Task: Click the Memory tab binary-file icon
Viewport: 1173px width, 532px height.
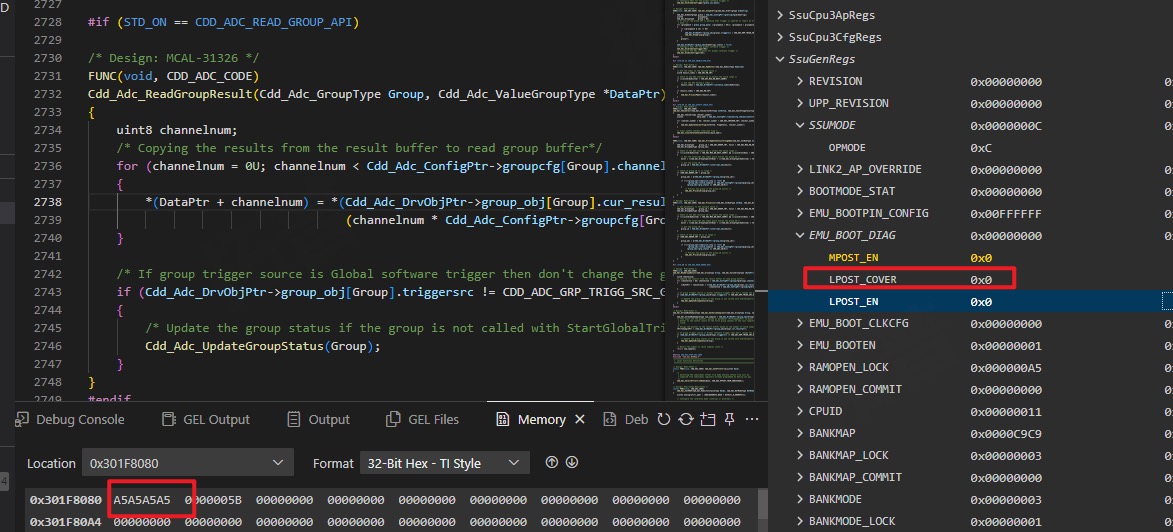Action: click(503, 420)
